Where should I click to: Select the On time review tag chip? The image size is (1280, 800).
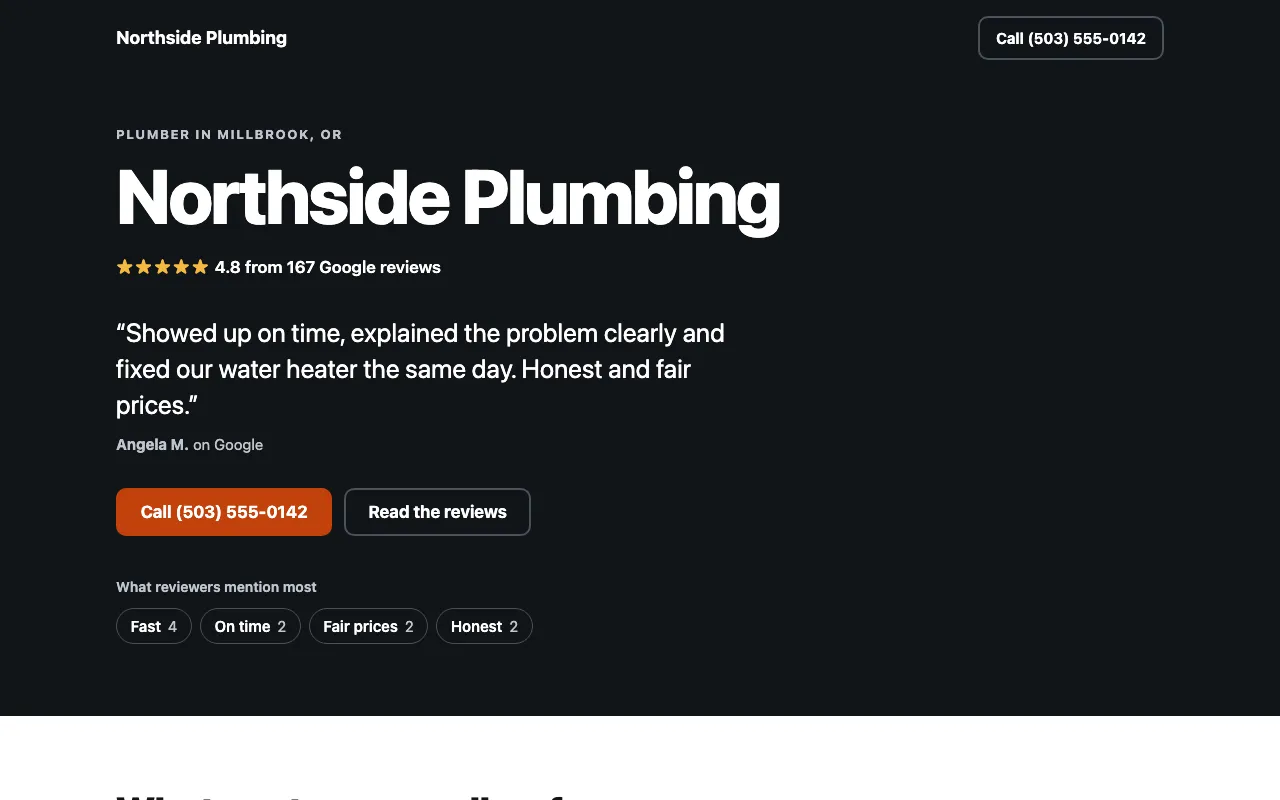(250, 626)
